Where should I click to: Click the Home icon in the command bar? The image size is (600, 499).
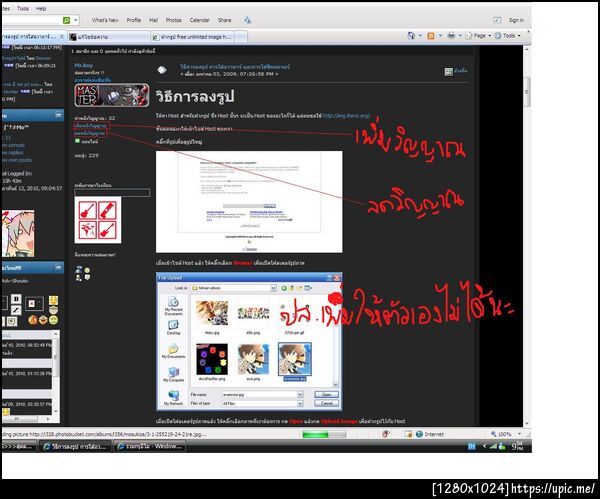(x=411, y=36)
